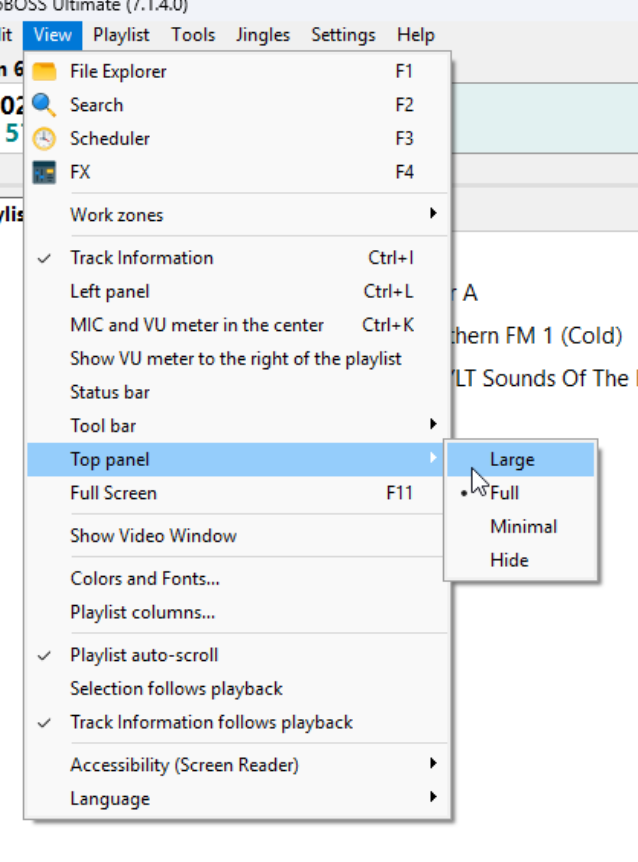
Task: Toggle Track Information checkmark
Action: pyautogui.click(x=237, y=258)
